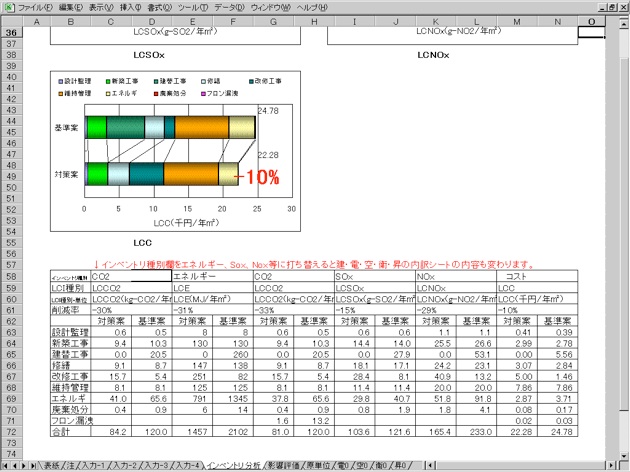Click the 新築工事 green legend swatch
Viewport: 630px width, 472px height.
(108, 82)
